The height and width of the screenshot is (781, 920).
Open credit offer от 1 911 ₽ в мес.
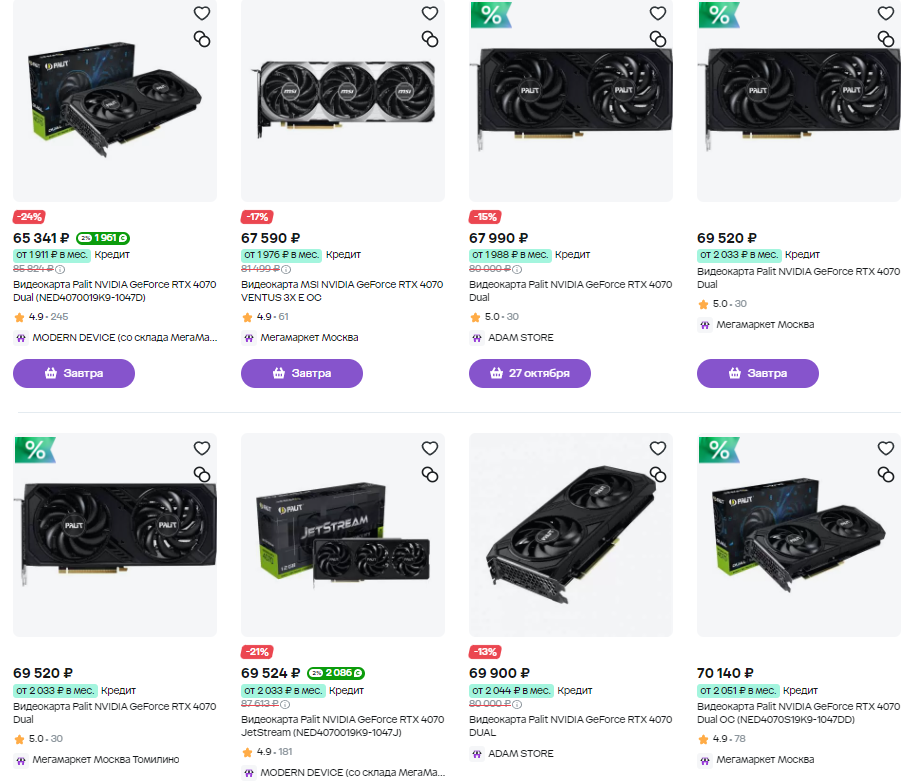(x=52, y=255)
